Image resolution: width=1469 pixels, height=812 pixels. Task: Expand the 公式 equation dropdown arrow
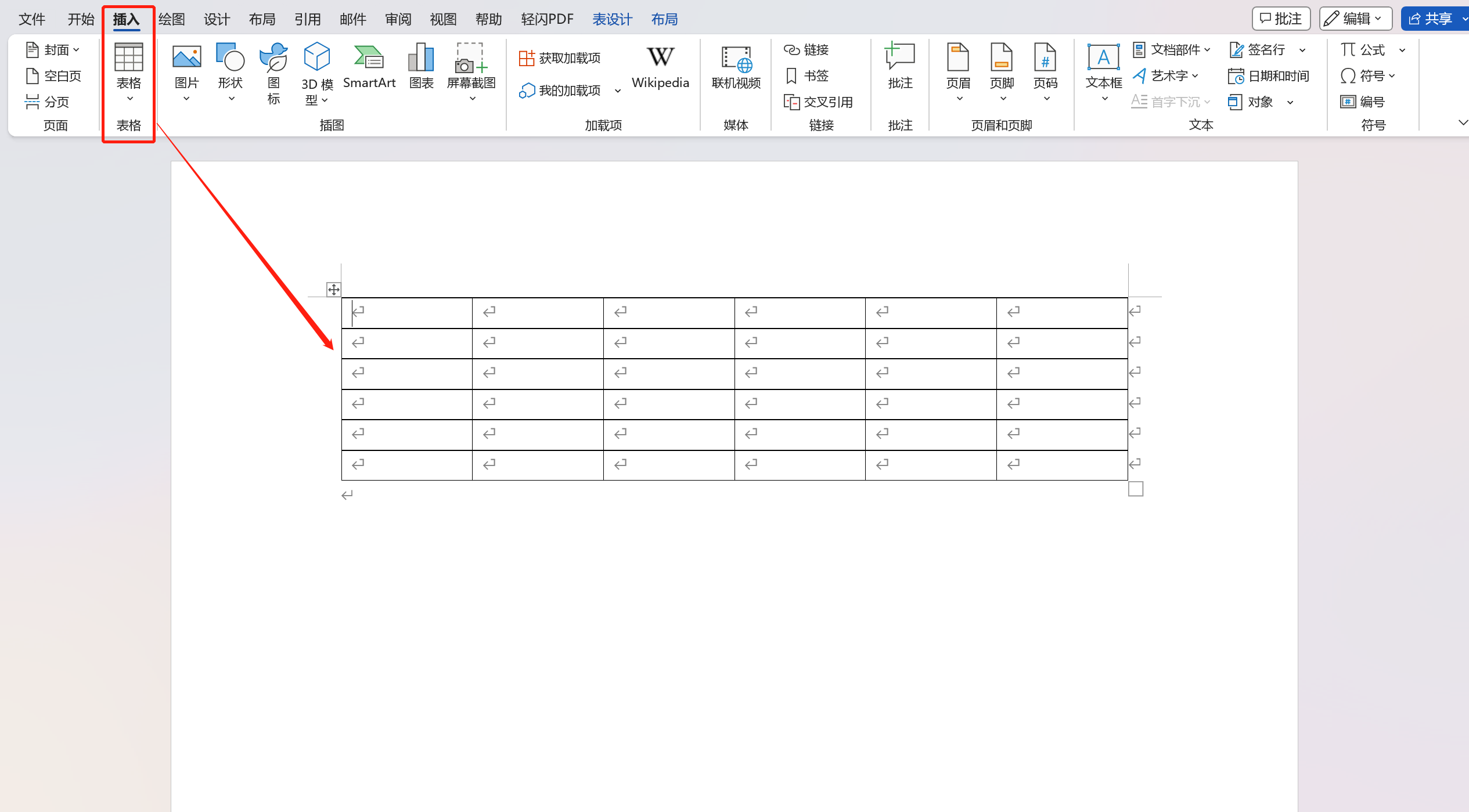coord(1402,50)
